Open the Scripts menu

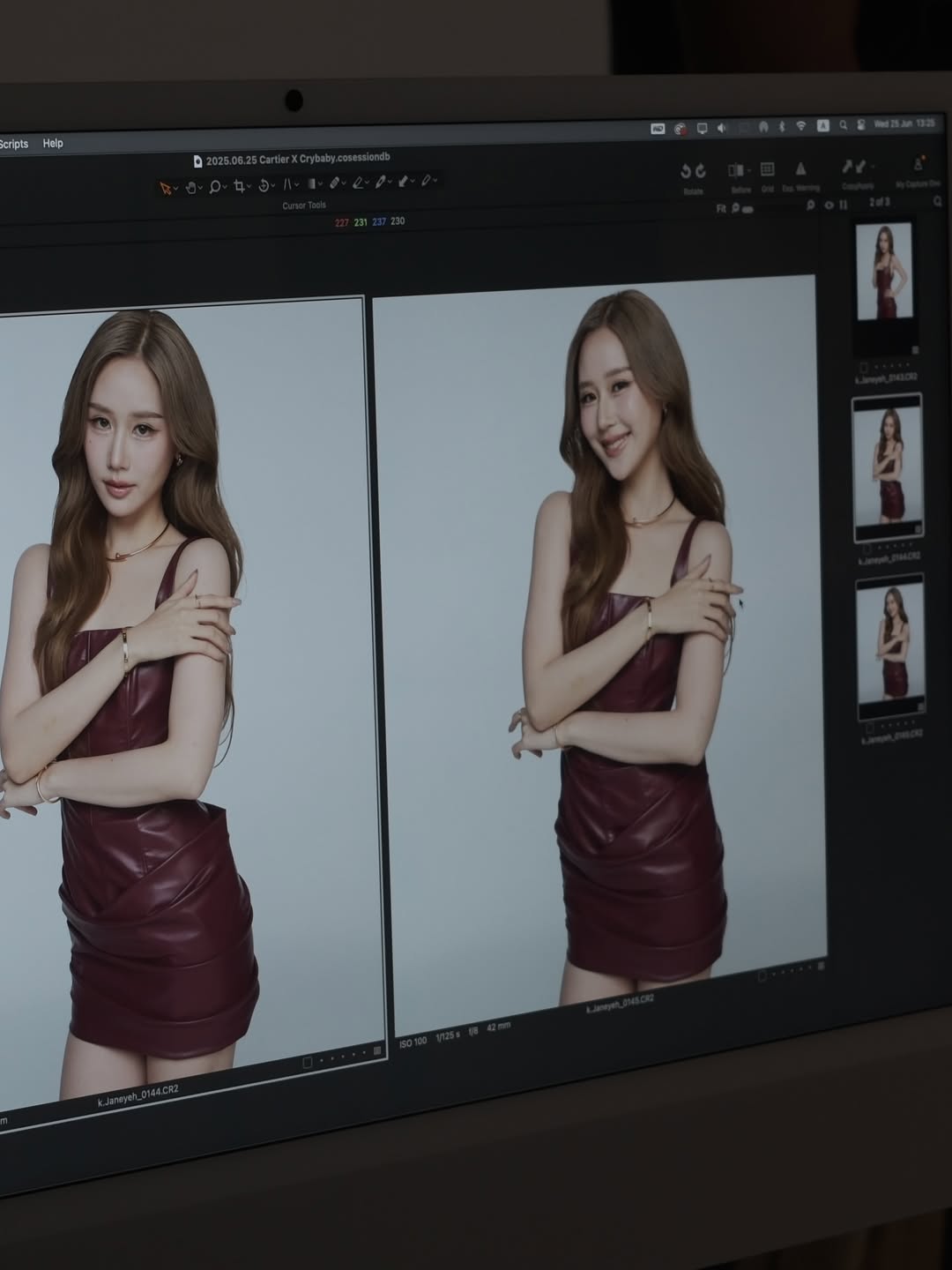point(14,143)
